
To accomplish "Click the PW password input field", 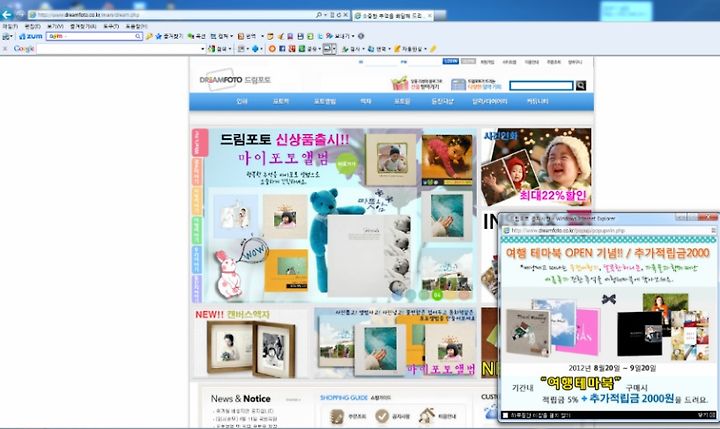I will pos(425,62).
